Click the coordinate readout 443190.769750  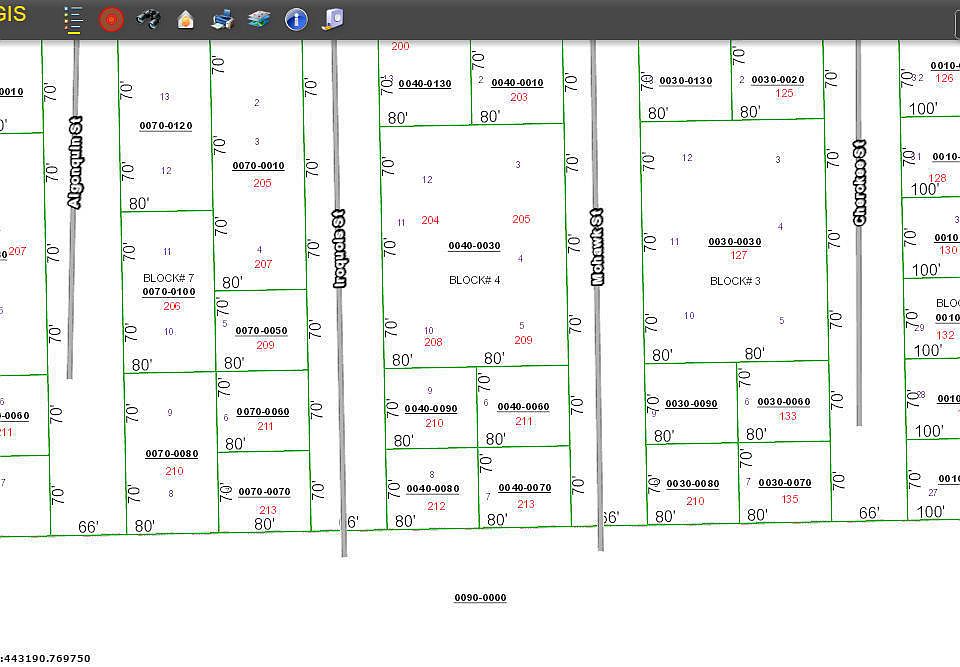[x=48, y=658]
